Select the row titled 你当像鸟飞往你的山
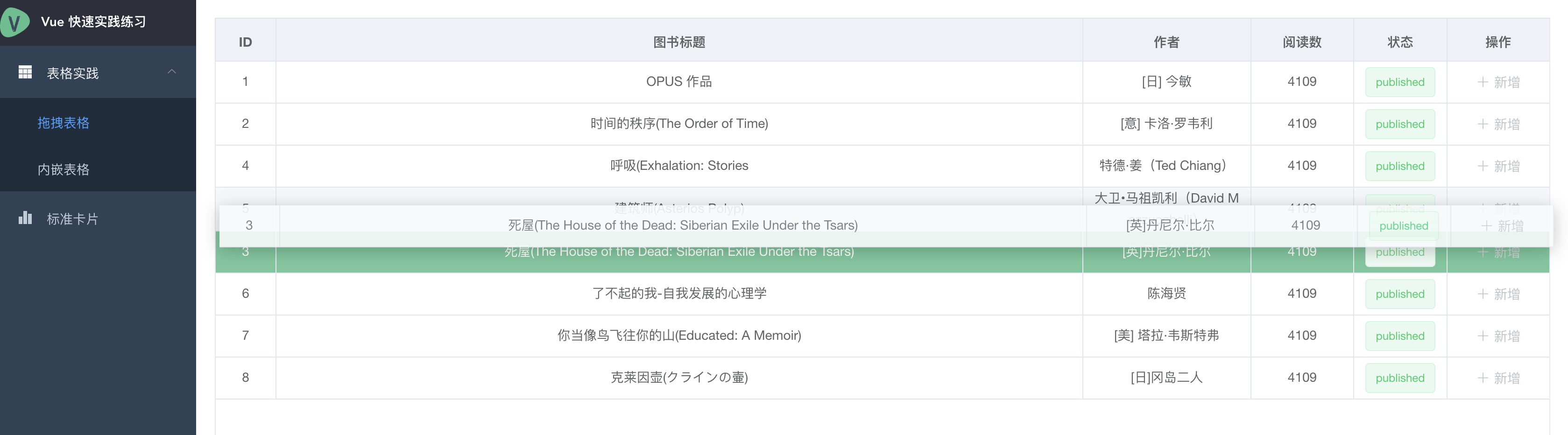The image size is (1568, 435). [882, 336]
